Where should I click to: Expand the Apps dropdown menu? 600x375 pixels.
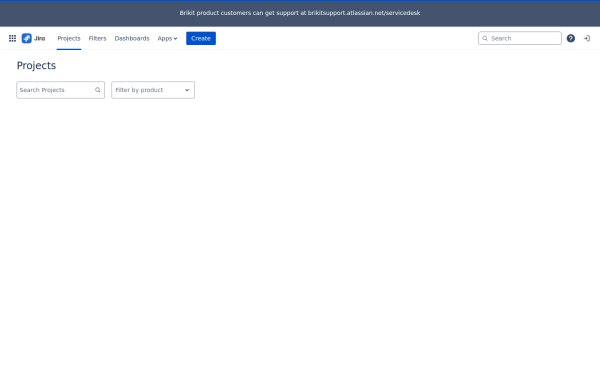167,38
